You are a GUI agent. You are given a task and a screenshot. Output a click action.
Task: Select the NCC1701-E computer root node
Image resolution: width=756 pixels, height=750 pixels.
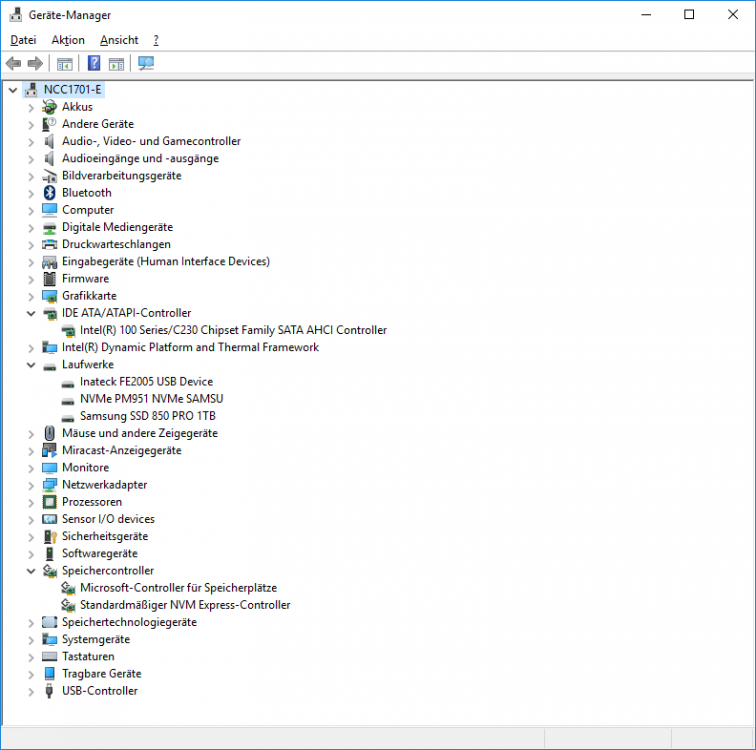pos(72,89)
